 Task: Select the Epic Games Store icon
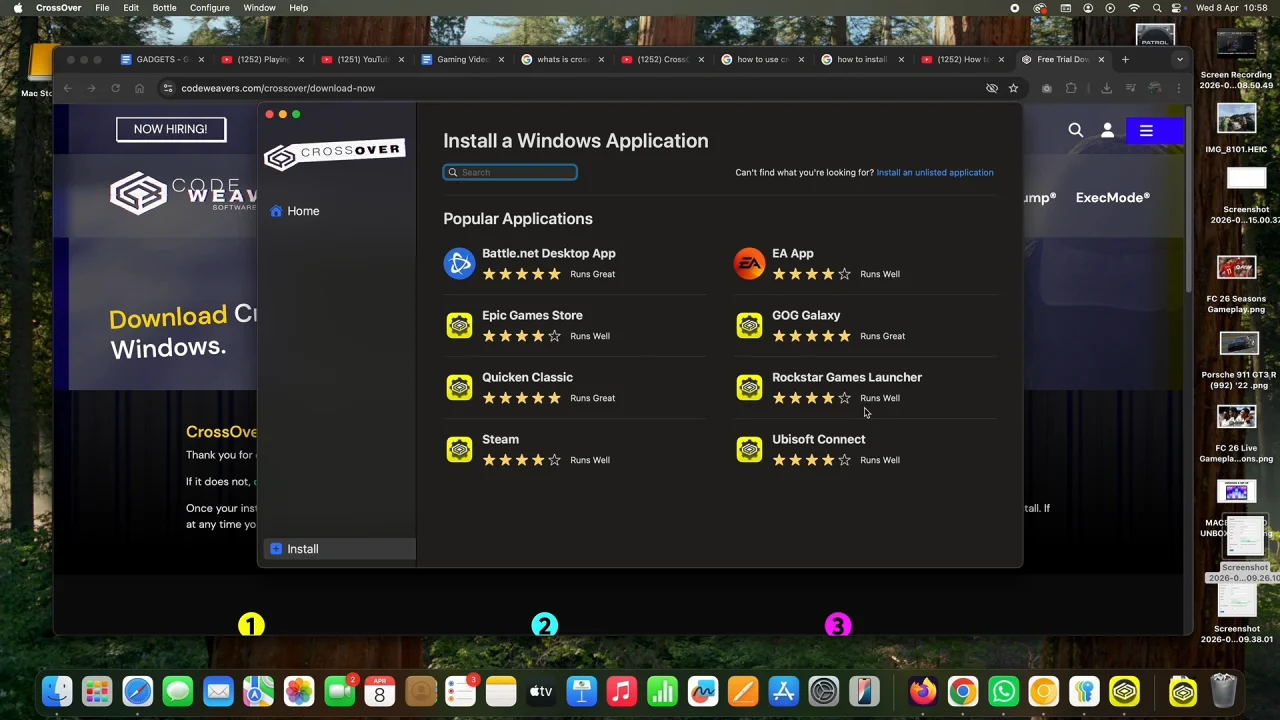(x=459, y=325)
